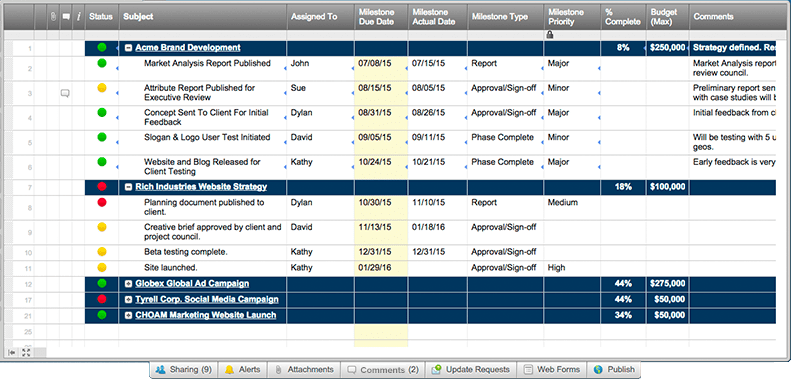791x379 pixels.
Task: Click the green status ball on Acme Brand Development
Action: 102,47
